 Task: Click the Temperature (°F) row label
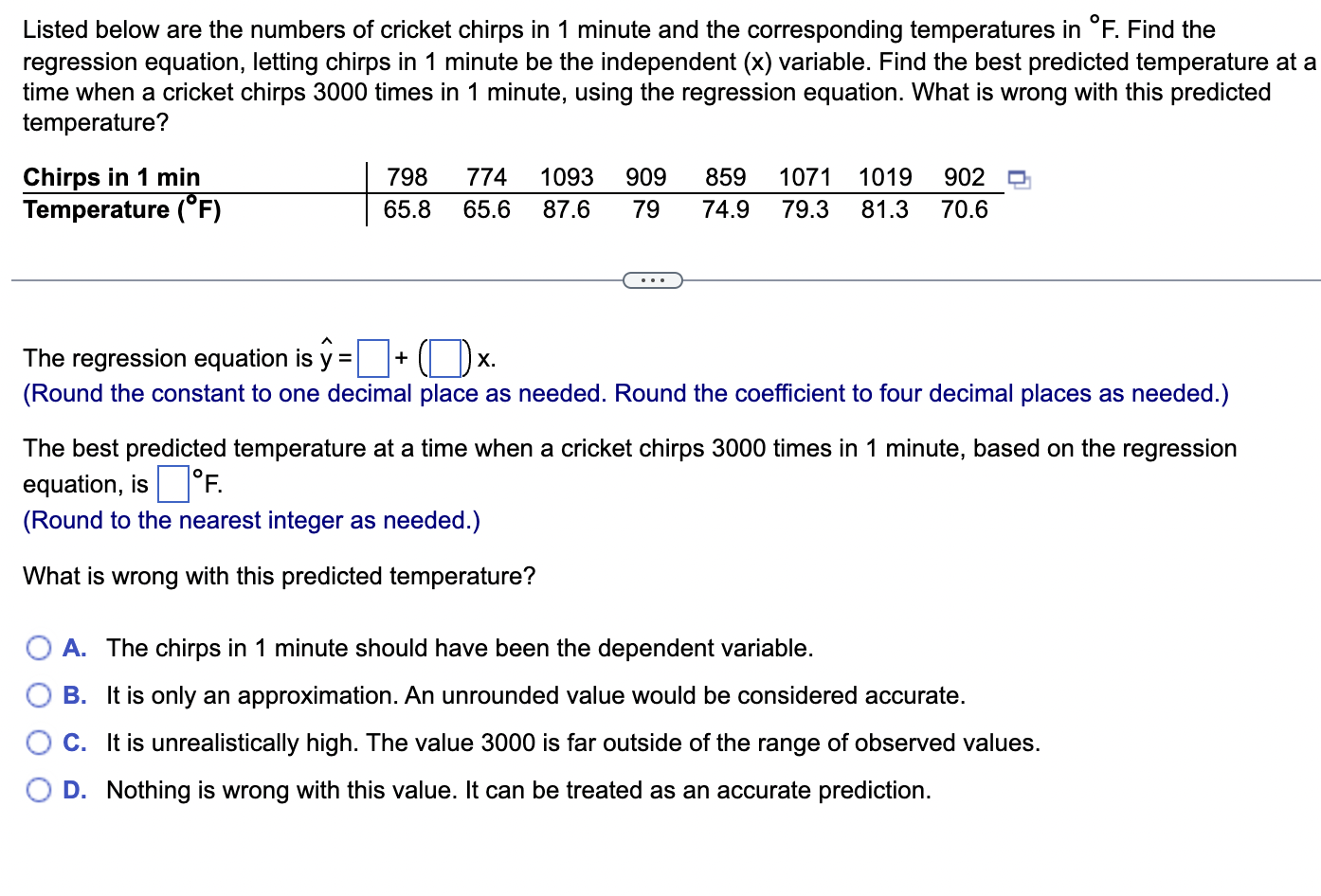click(x=122, y=209)
